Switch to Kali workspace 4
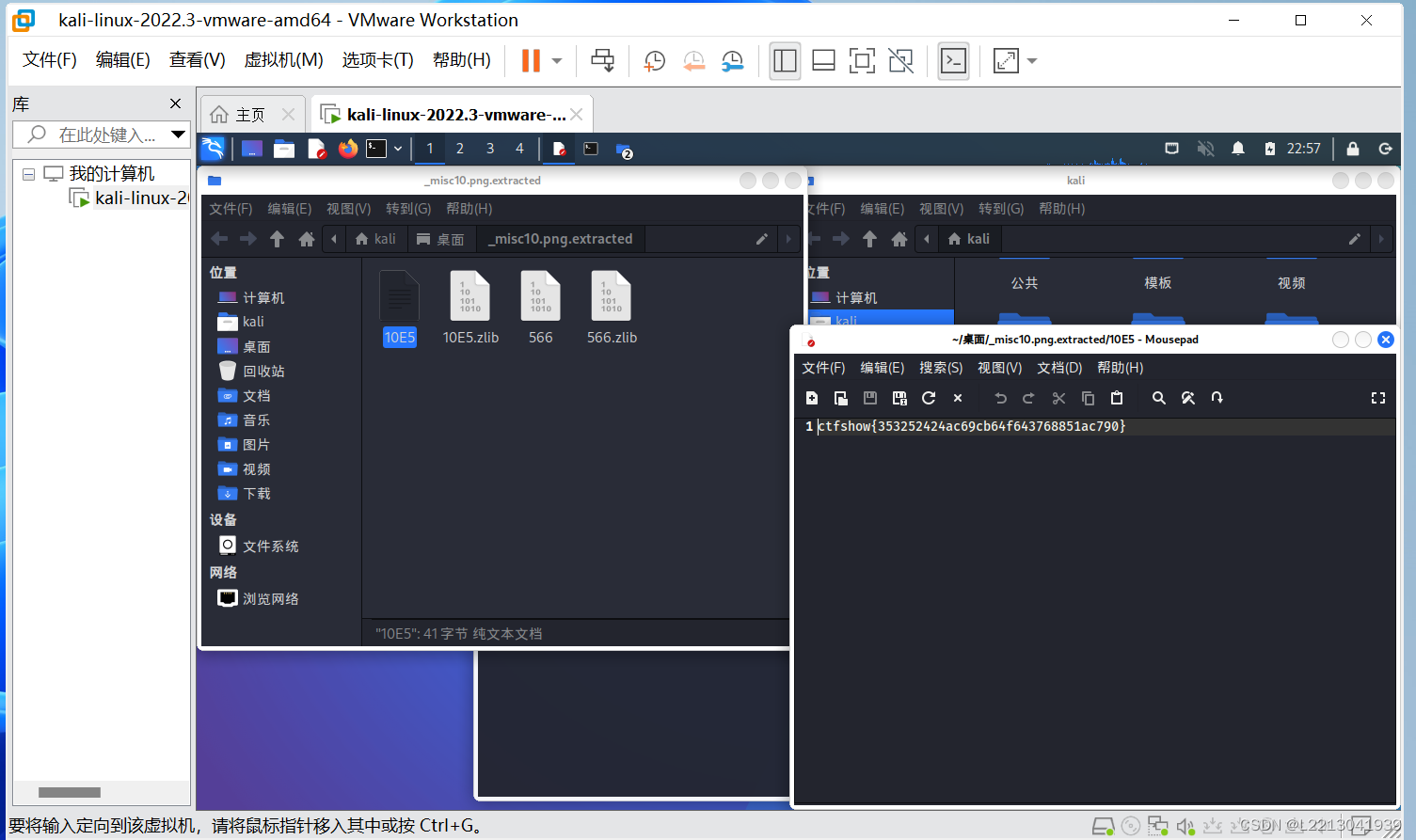The image size is (1416, 840). click(519, 149)
